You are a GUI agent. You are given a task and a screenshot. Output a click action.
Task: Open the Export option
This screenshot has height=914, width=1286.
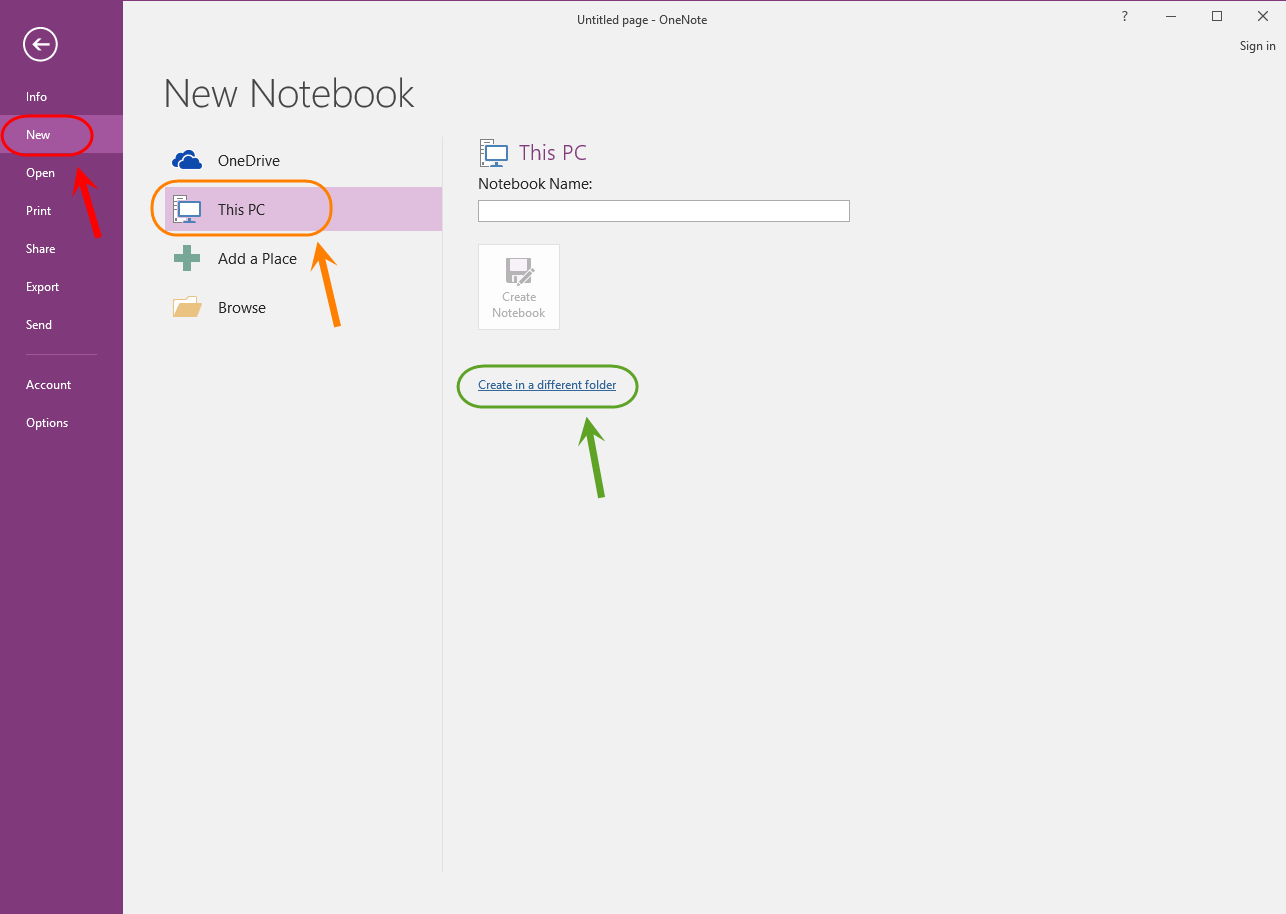click(42, 287)
